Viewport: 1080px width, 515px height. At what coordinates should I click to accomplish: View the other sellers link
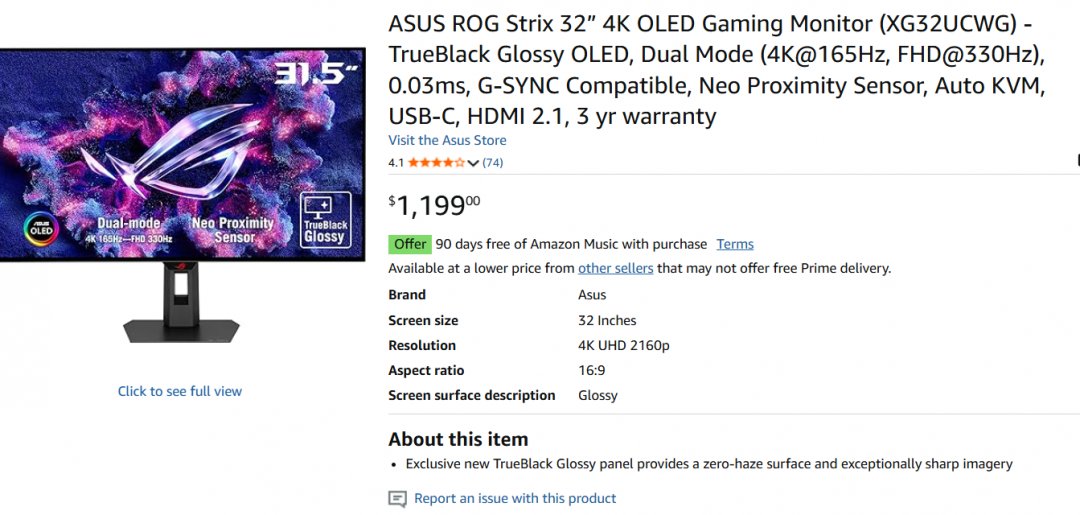point(615,268)
